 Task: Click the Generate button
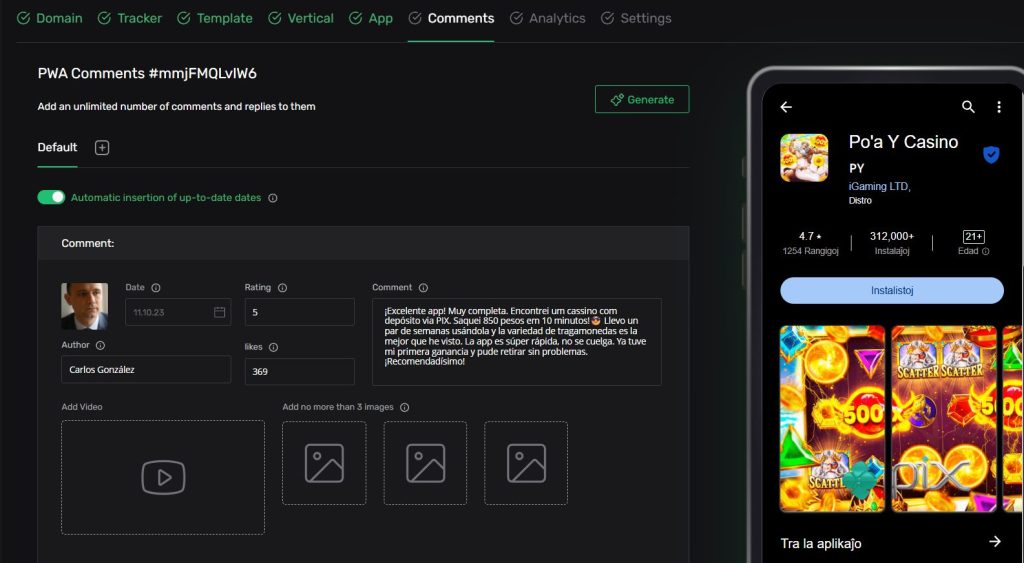coord(641,100)
